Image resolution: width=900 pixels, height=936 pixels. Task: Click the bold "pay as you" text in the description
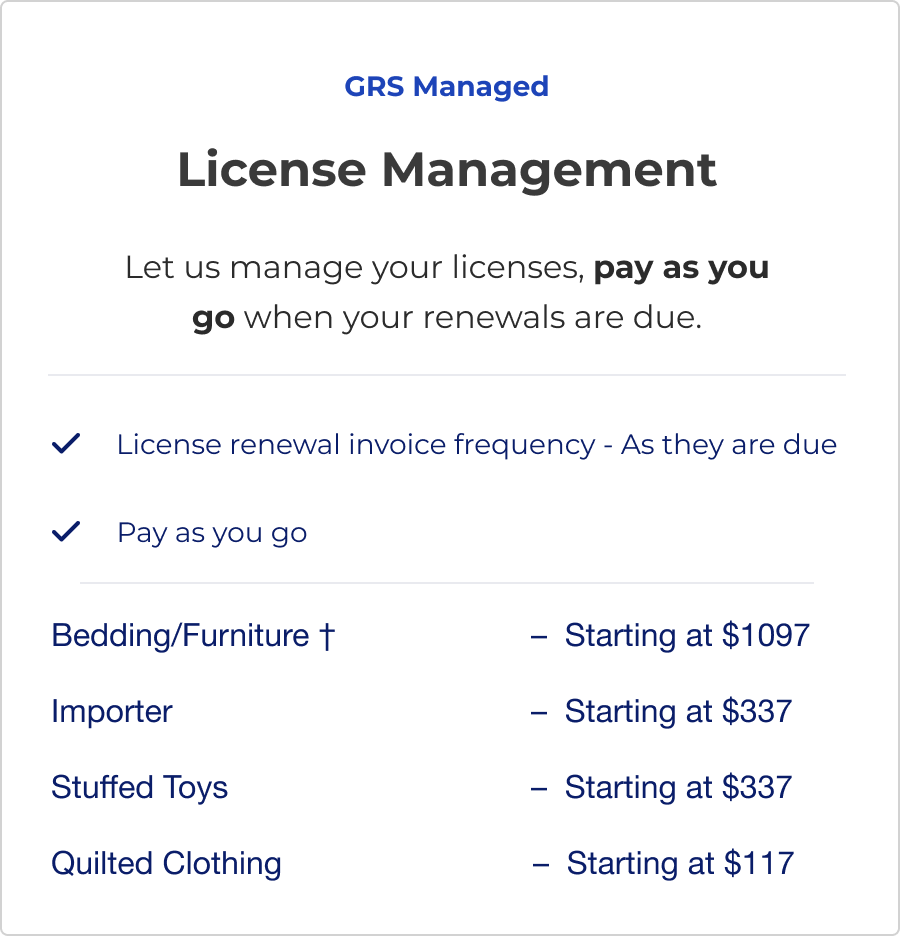681,268
